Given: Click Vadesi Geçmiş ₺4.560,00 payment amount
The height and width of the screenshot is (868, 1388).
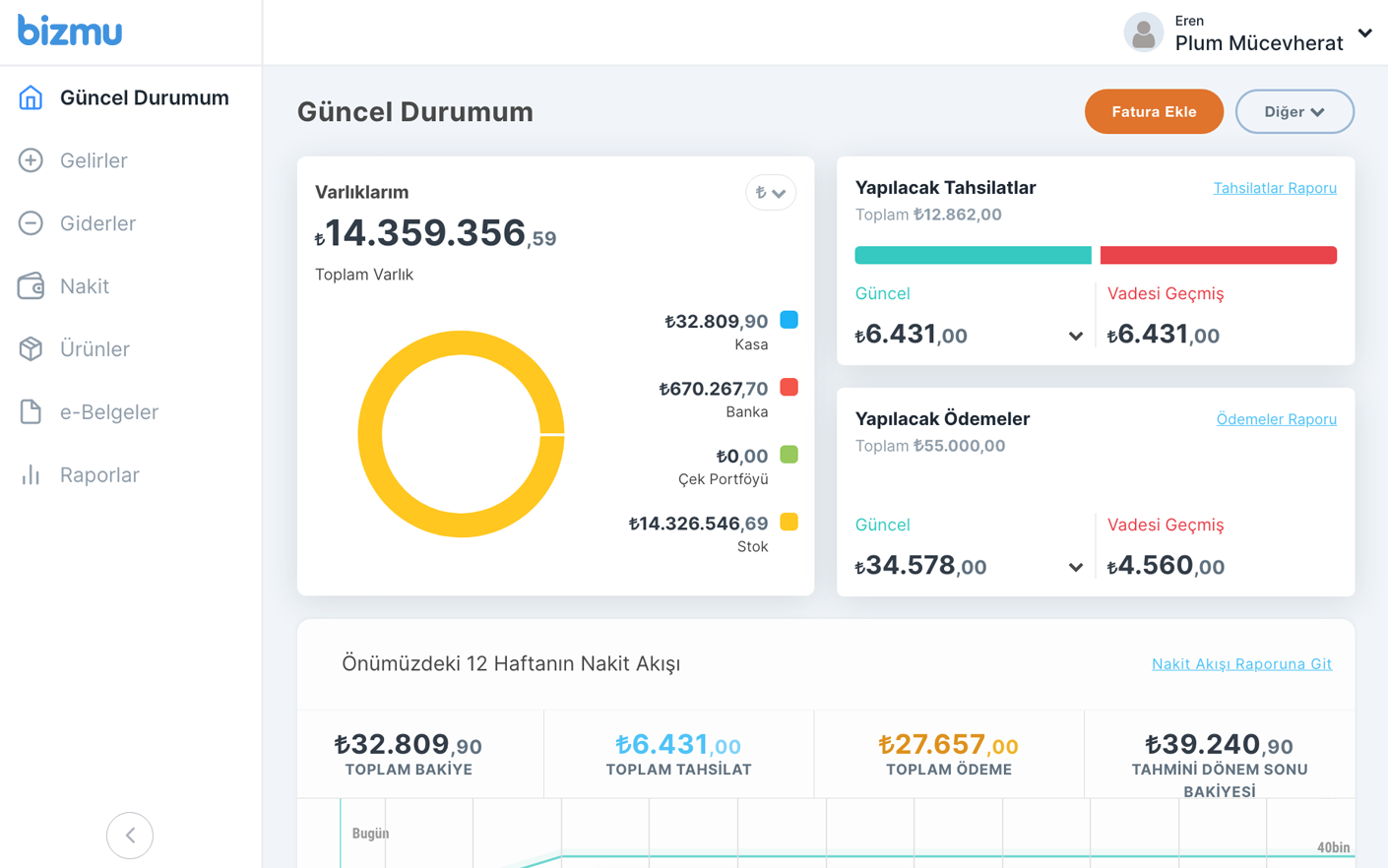Looking at the screenshot, I should click(x=1166, y=566).
